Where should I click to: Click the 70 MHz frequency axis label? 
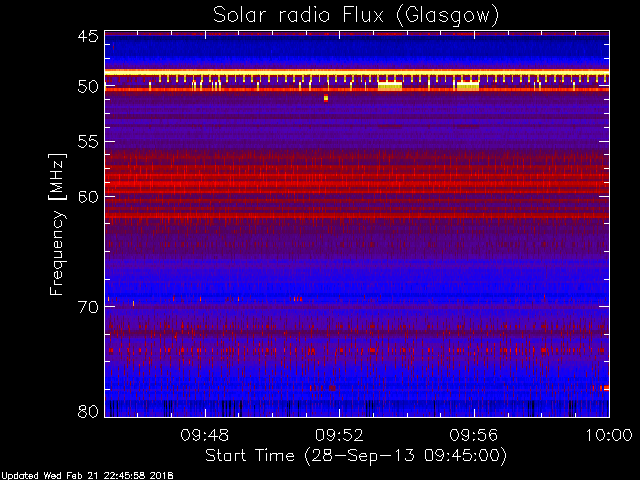point(88,307)
